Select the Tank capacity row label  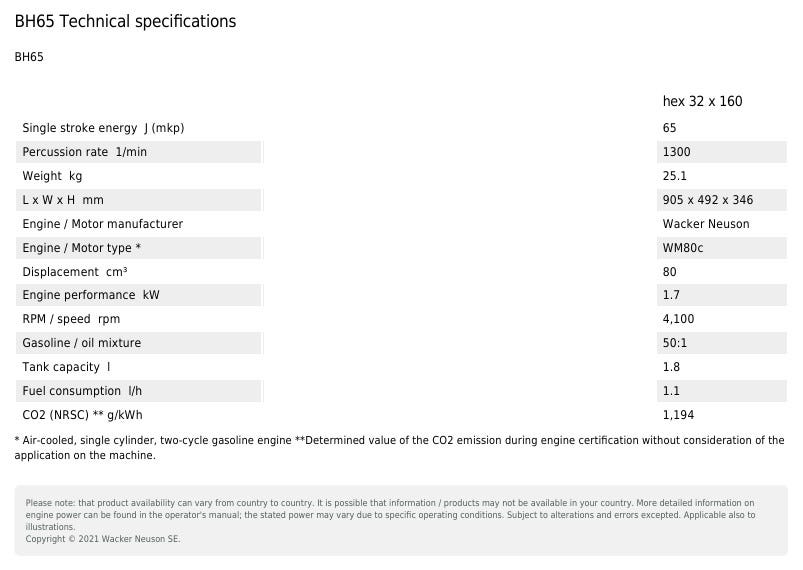(x=66, y=367)
